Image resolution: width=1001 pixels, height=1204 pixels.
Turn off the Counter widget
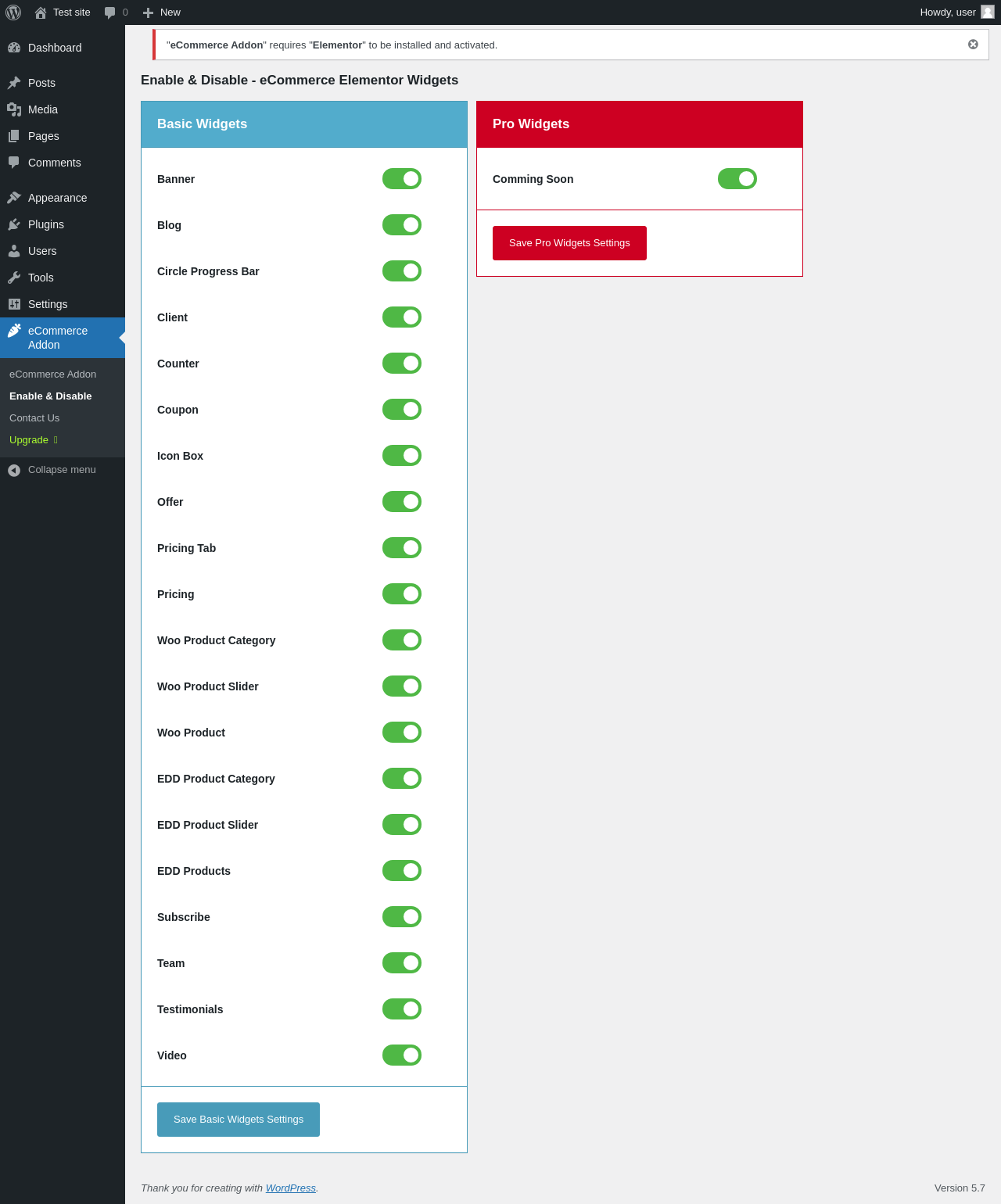(x=402, y=364)
